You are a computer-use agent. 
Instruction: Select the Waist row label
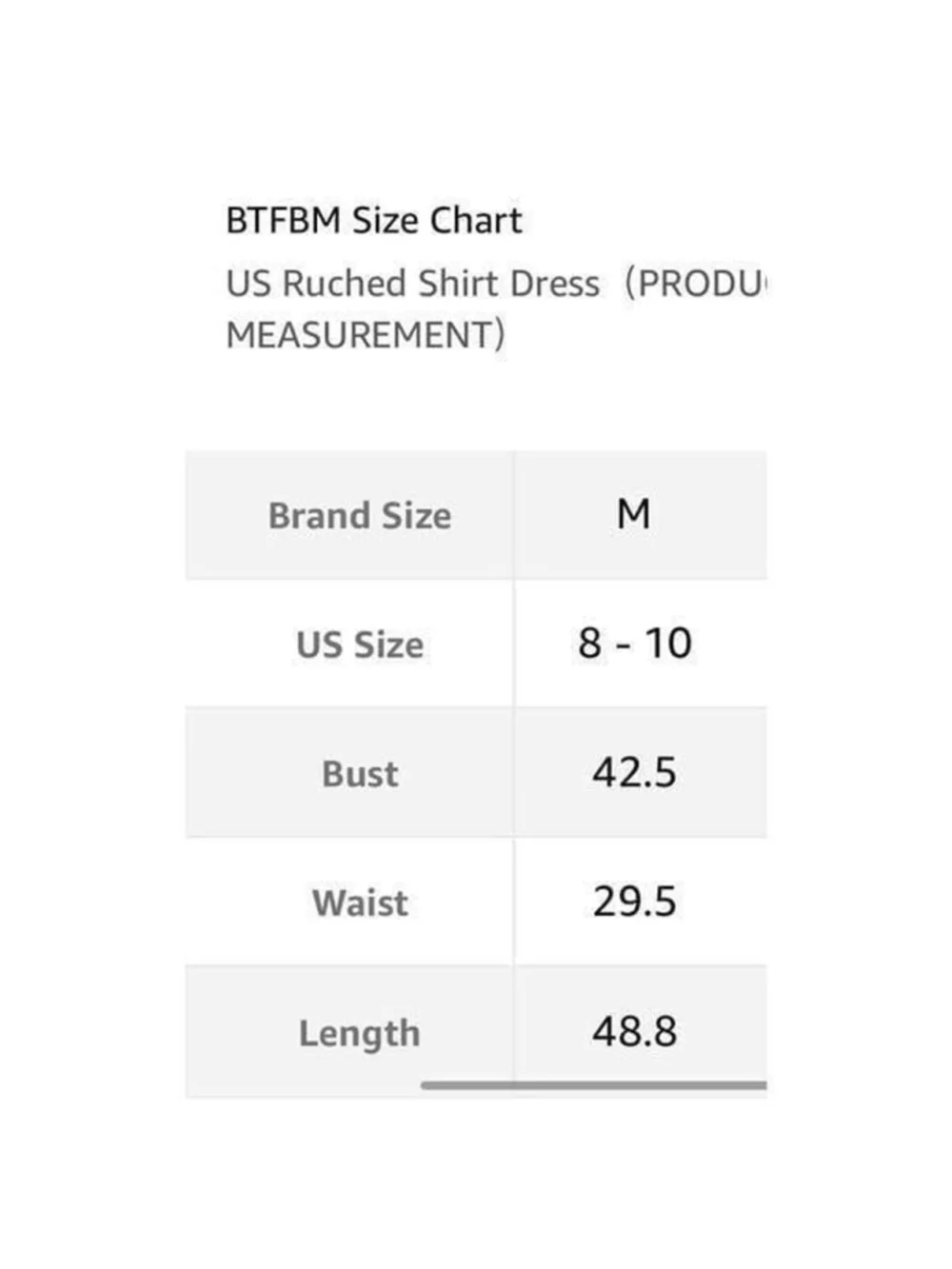[360, 902]
